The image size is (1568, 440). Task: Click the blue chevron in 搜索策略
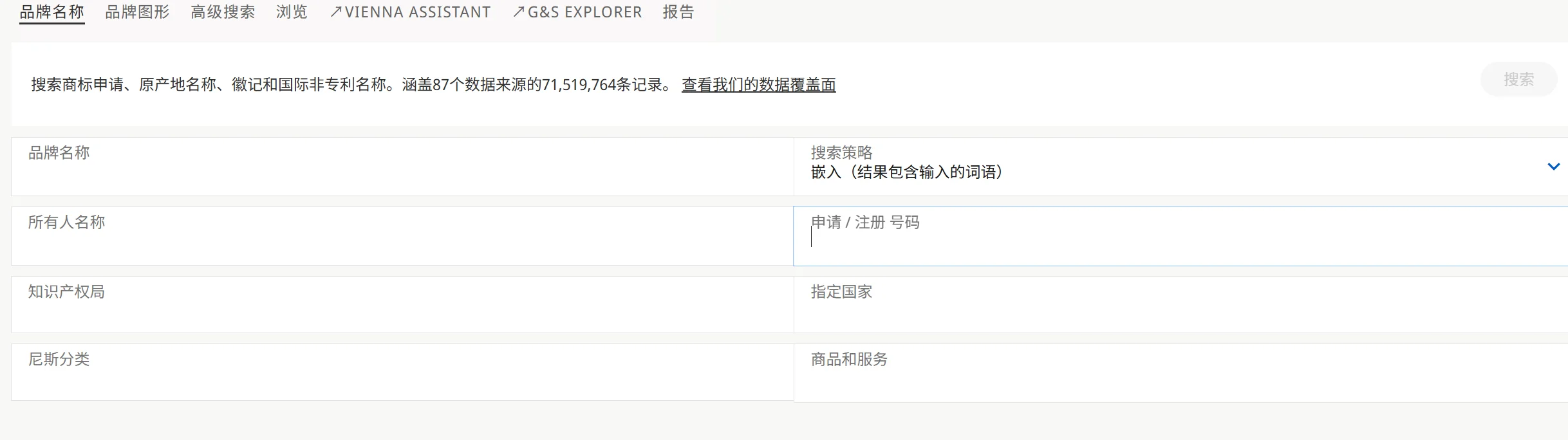pyautogui.click(x=1553, y=167)
